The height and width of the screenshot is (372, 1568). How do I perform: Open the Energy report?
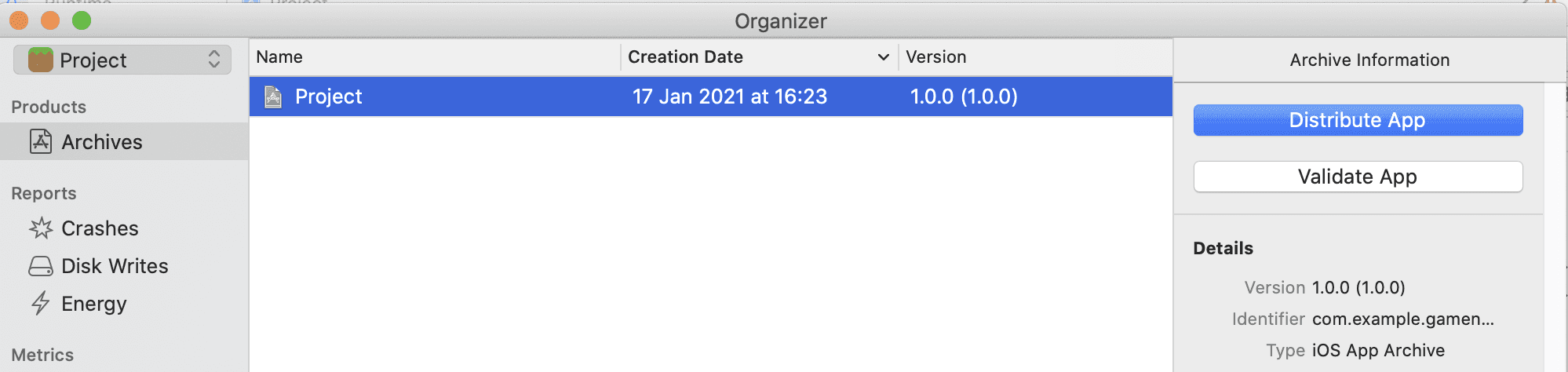(x=93, y=304)
